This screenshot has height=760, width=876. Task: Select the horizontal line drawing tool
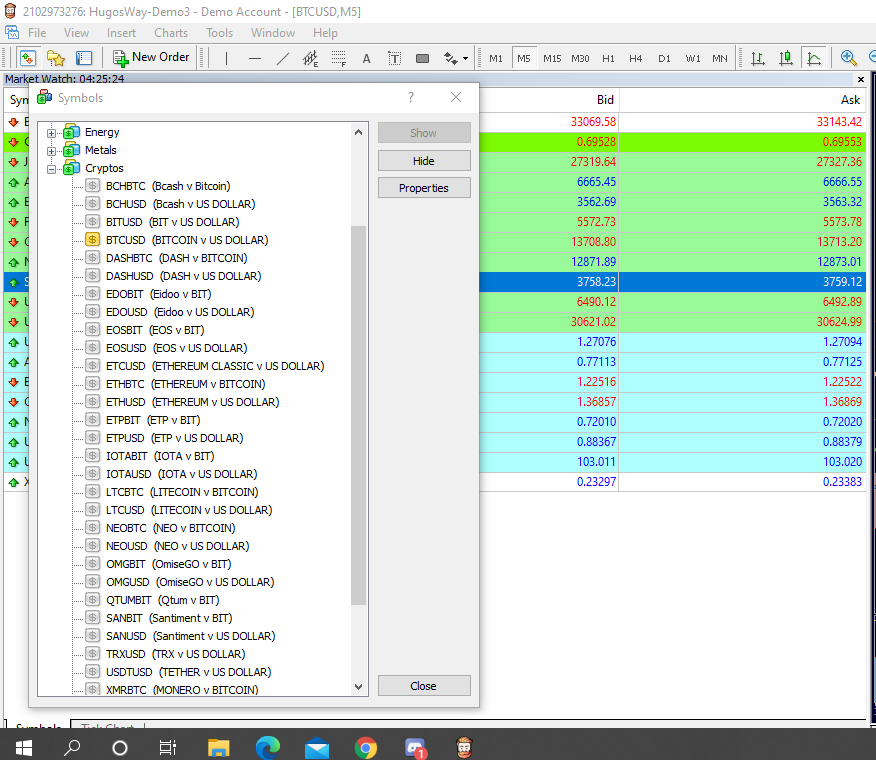255,58
